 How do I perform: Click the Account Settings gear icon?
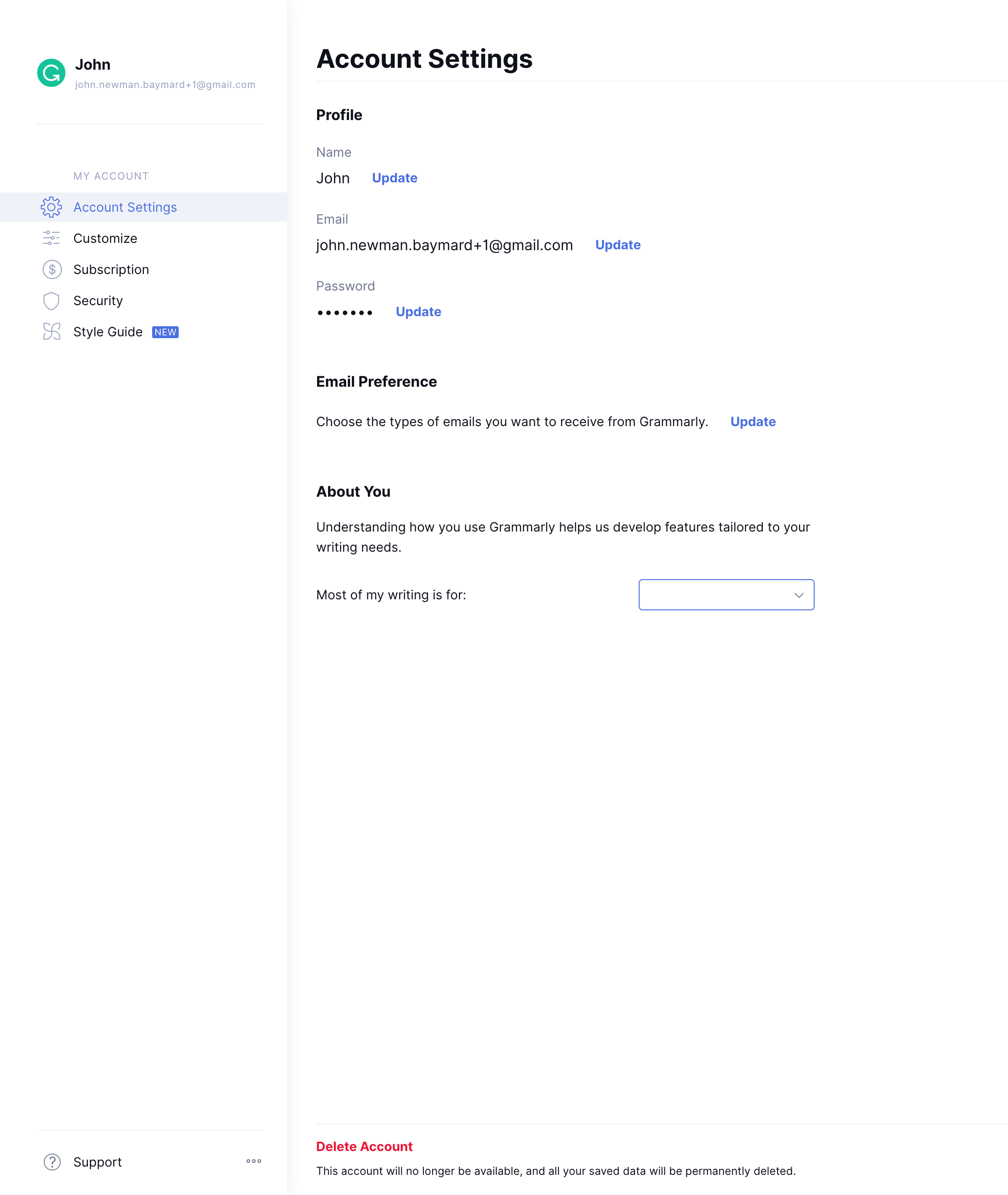point(51,207)
